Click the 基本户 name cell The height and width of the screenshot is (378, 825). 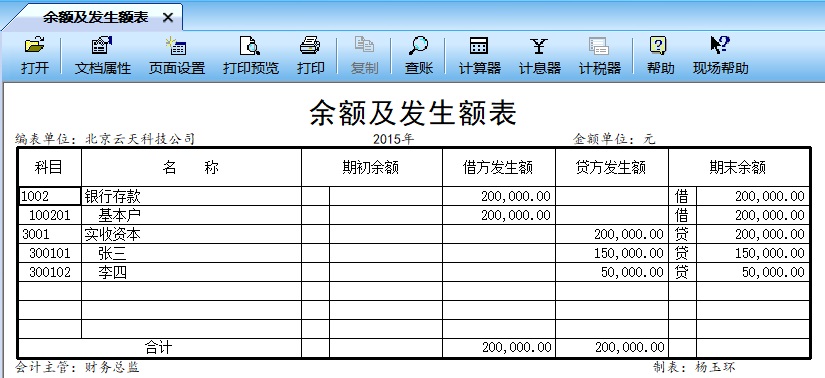coord(192,215)
